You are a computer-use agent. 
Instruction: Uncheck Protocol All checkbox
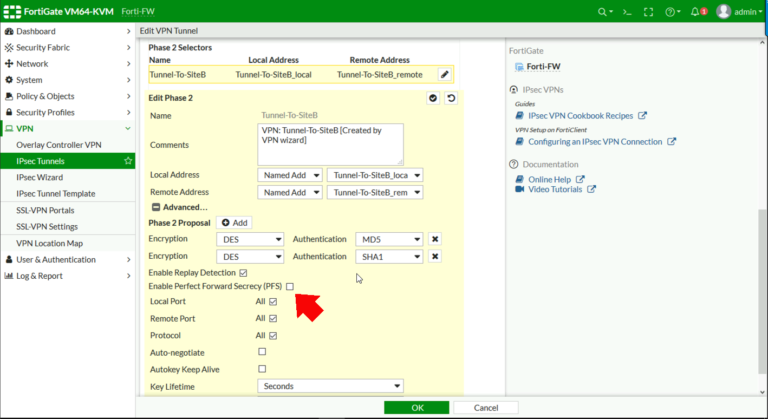[273, 336]
